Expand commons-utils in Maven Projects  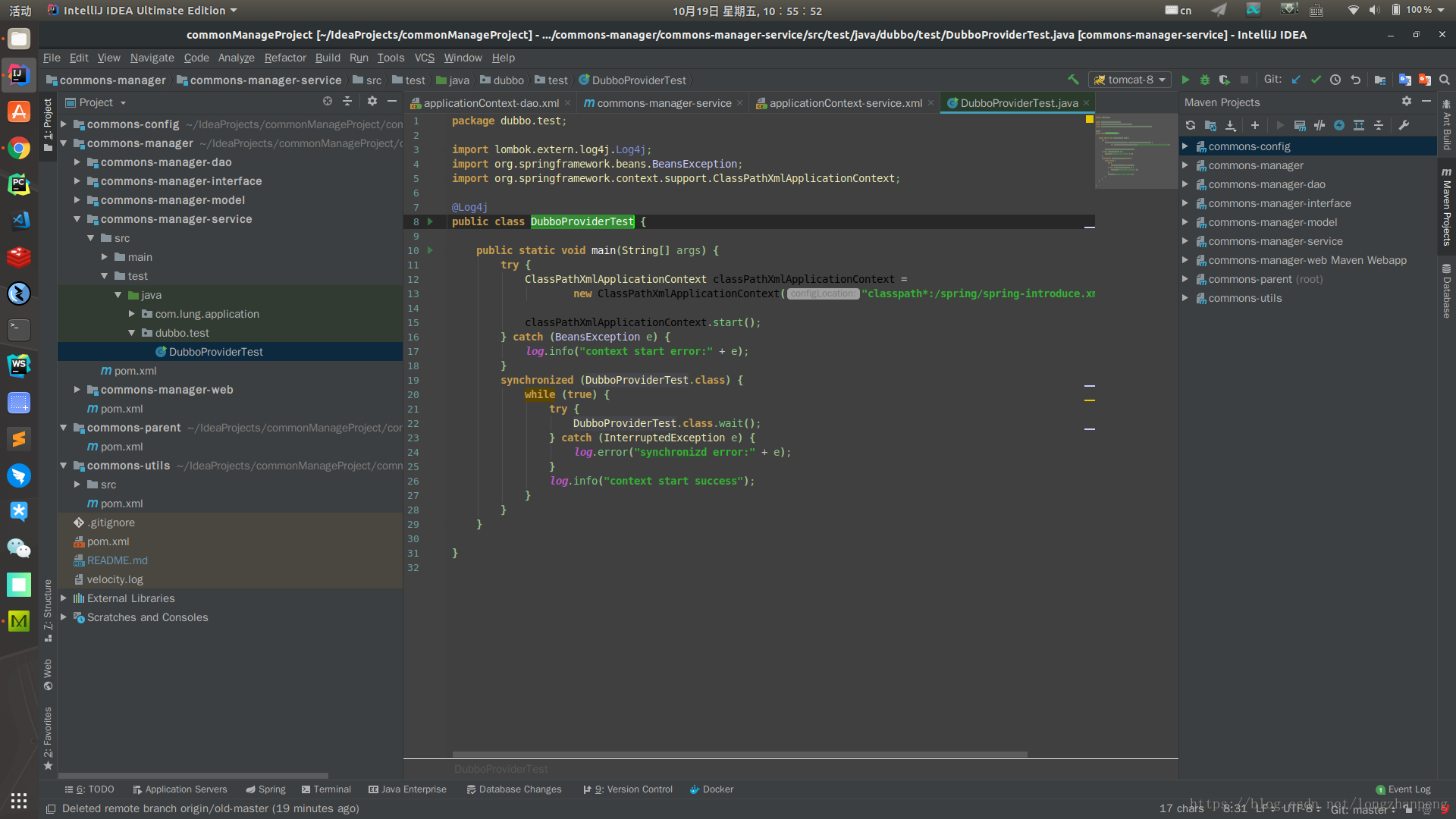click(x=1185, y=298)
